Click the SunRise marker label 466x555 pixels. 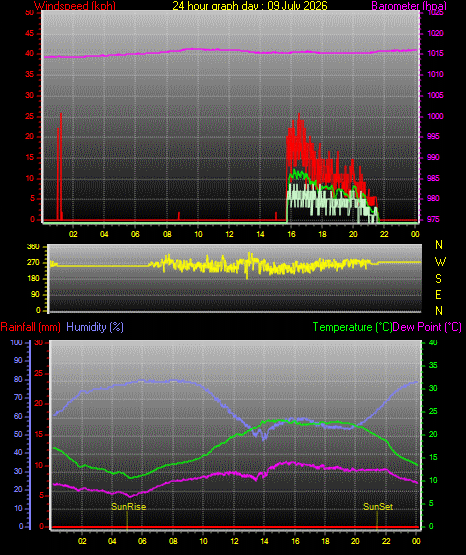point(128,507)
